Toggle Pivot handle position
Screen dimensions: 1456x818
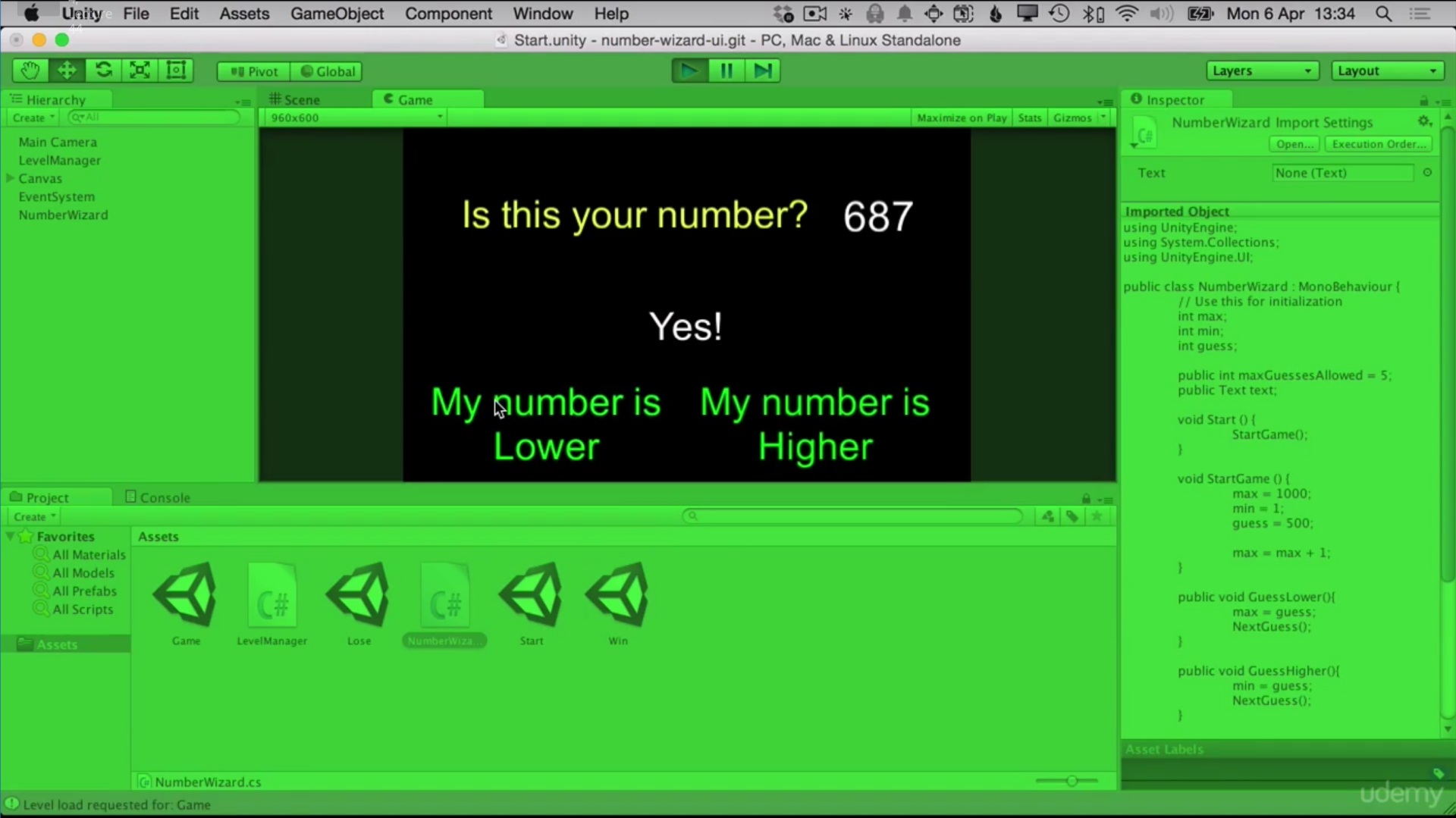[254, 71]
